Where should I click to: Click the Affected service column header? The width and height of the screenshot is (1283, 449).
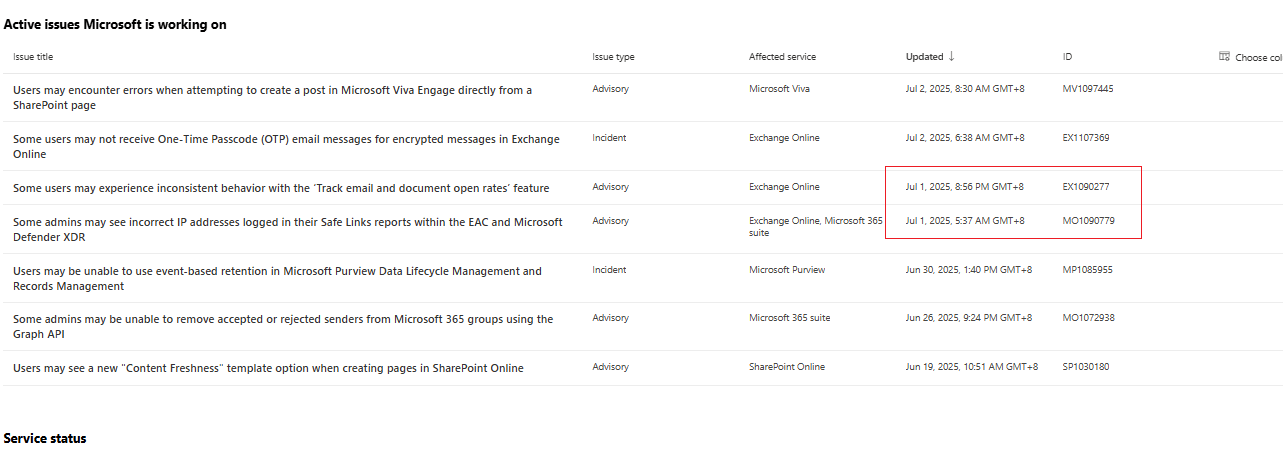pyautogui.click(x=782, y=57)
